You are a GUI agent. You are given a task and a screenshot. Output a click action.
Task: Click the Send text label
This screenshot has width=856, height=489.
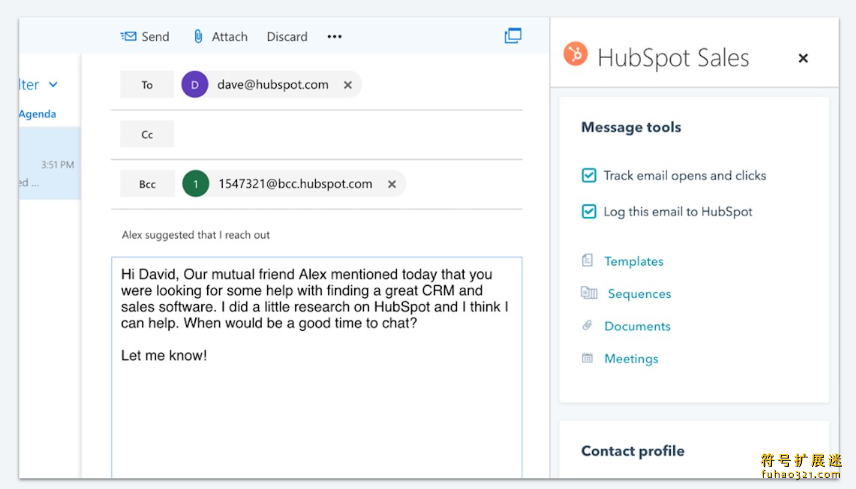pos(156,37)
